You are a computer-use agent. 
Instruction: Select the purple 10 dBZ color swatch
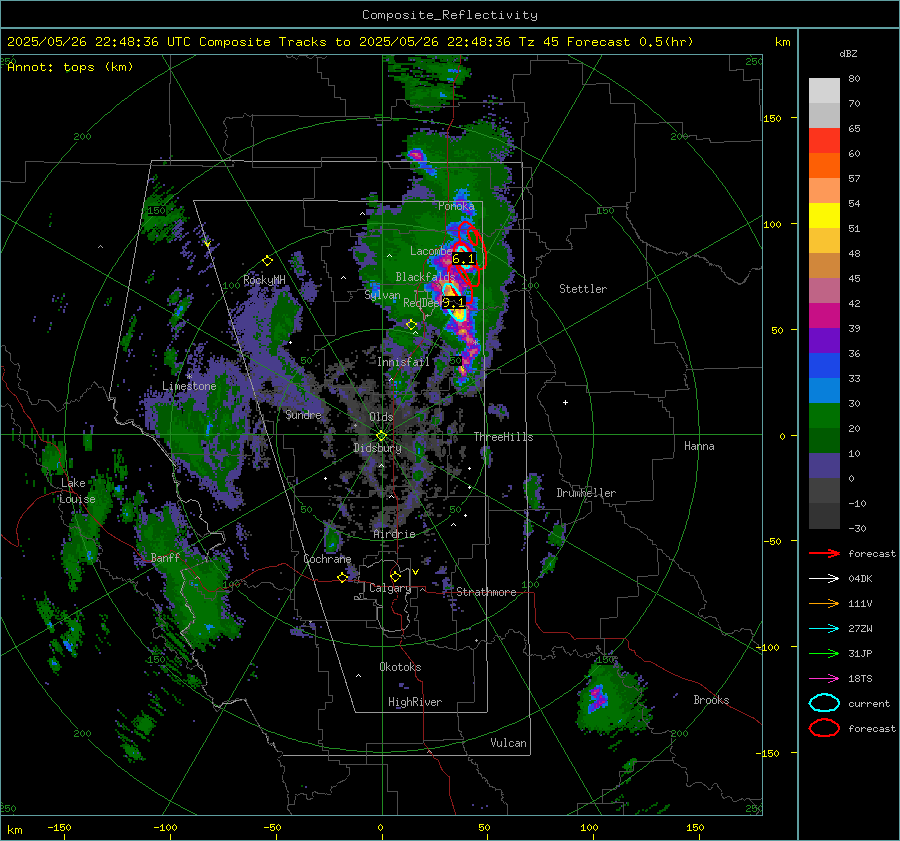click(824, 465)
